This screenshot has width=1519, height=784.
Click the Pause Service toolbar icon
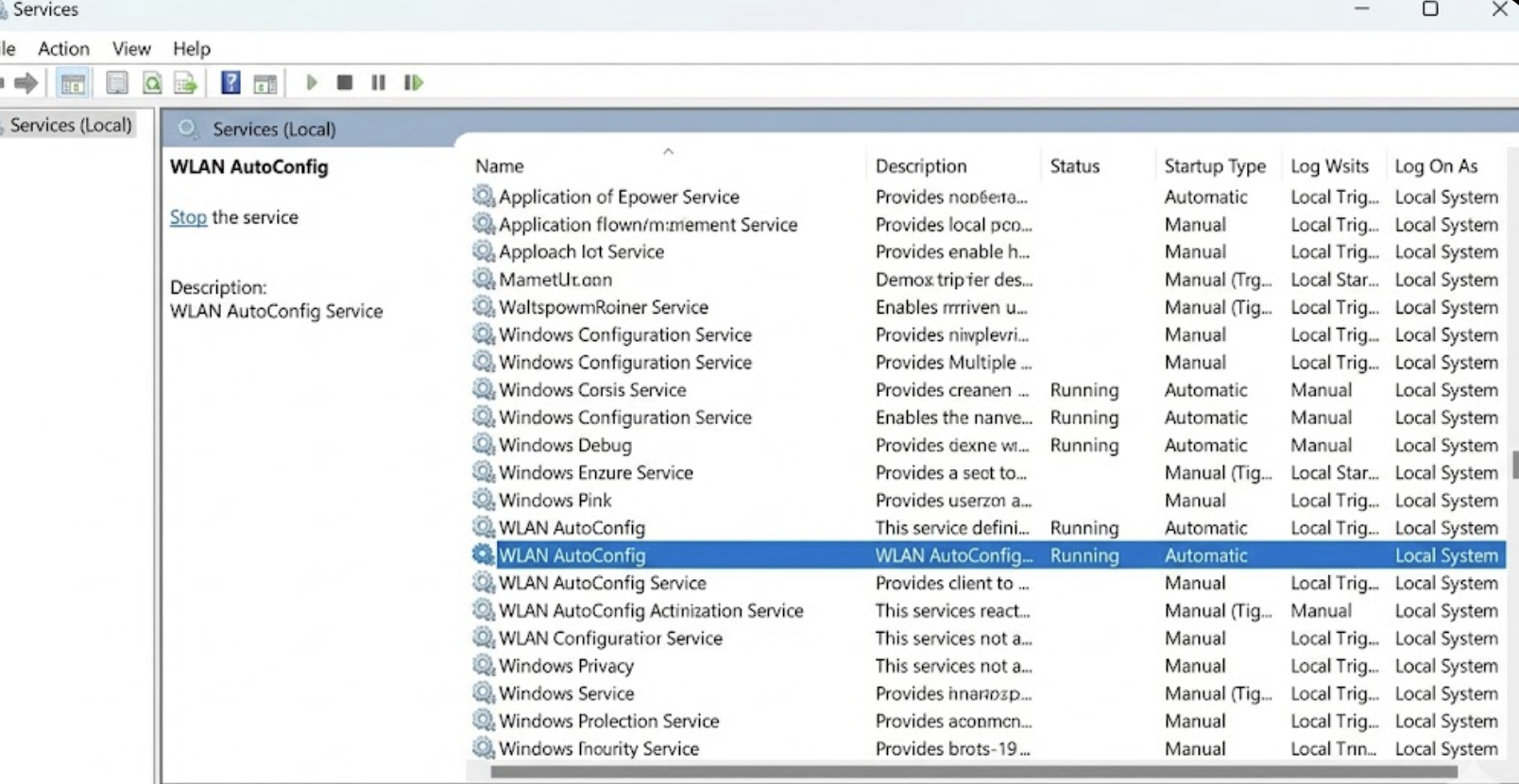379,83
